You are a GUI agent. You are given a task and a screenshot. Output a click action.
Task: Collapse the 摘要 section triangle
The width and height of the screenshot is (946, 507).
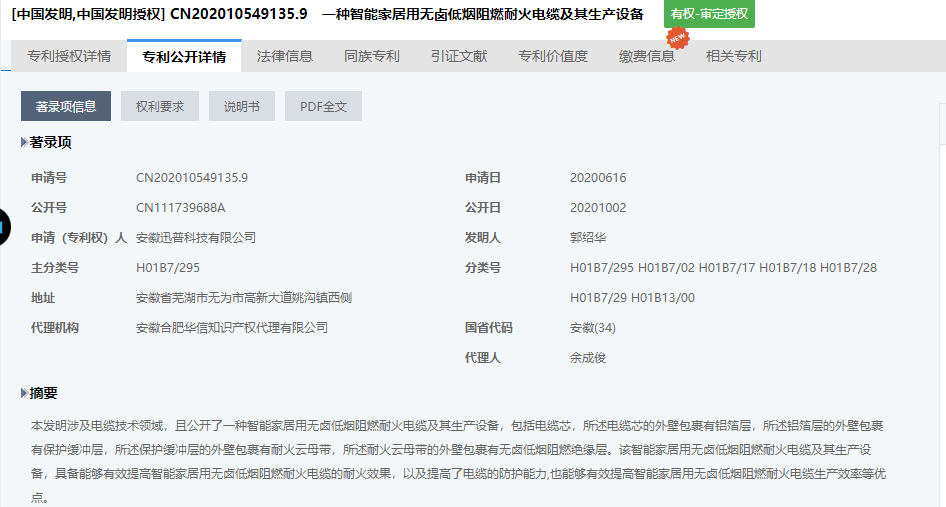[x=24, y=393]
